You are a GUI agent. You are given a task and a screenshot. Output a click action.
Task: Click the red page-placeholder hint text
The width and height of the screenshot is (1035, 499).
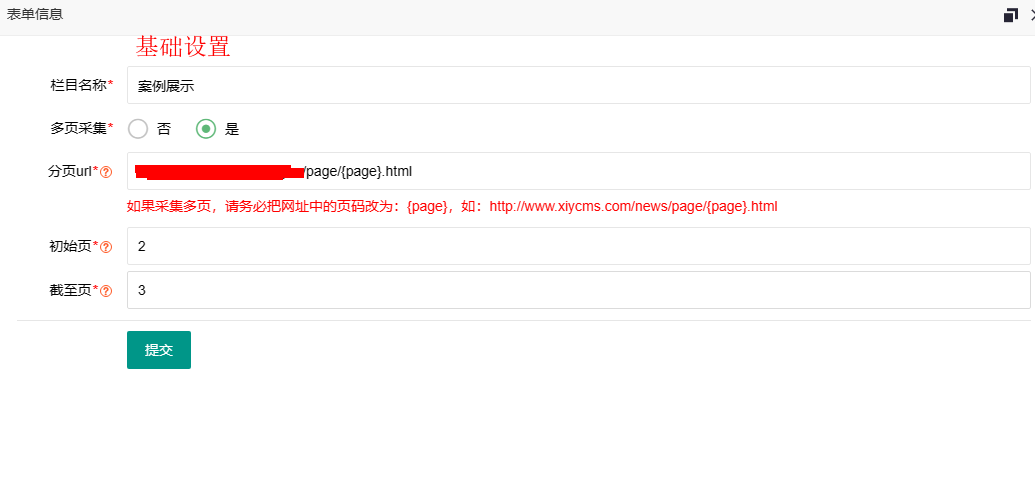[x=452, y=207]
